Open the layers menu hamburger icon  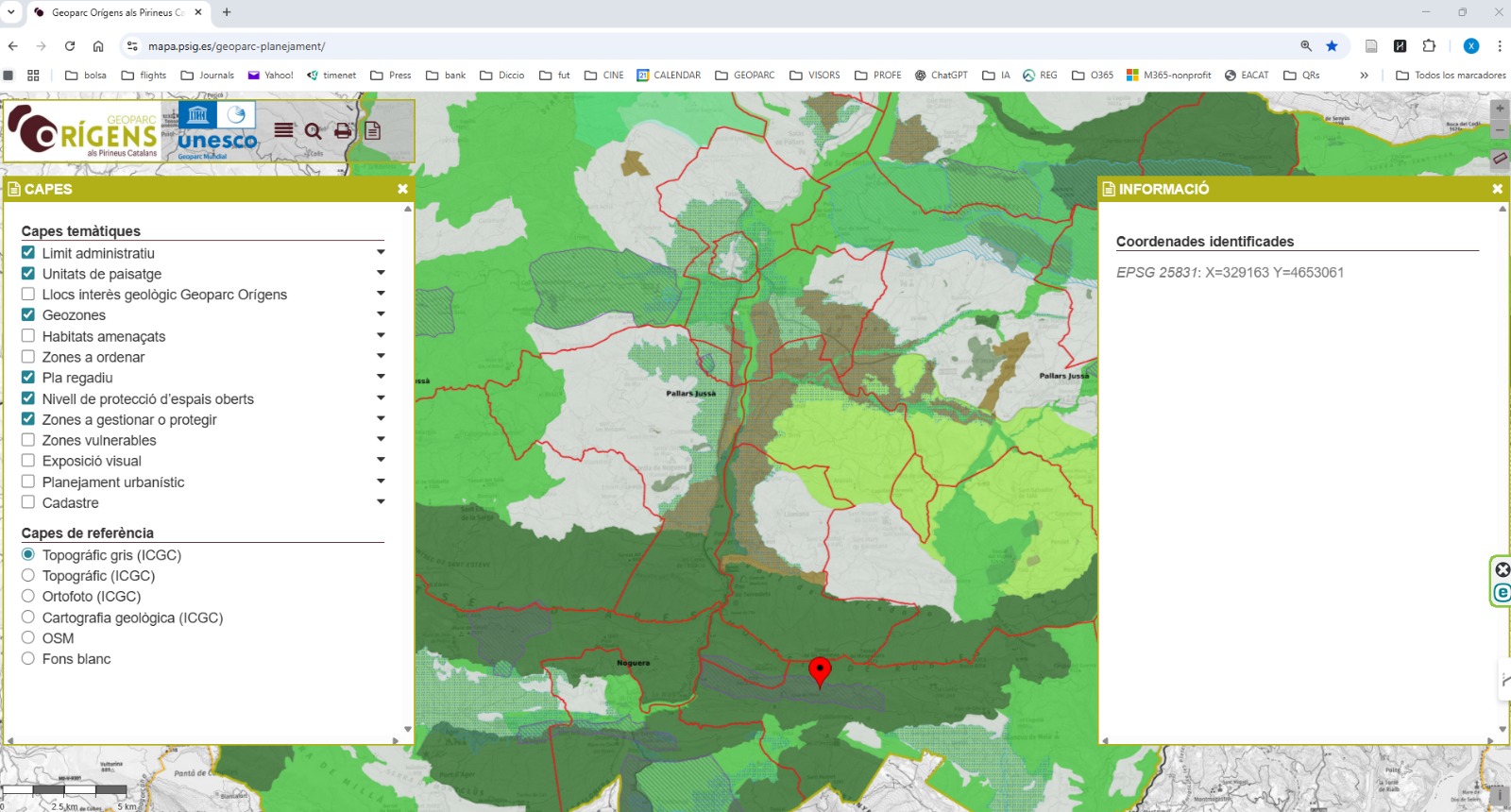(283, 130)
